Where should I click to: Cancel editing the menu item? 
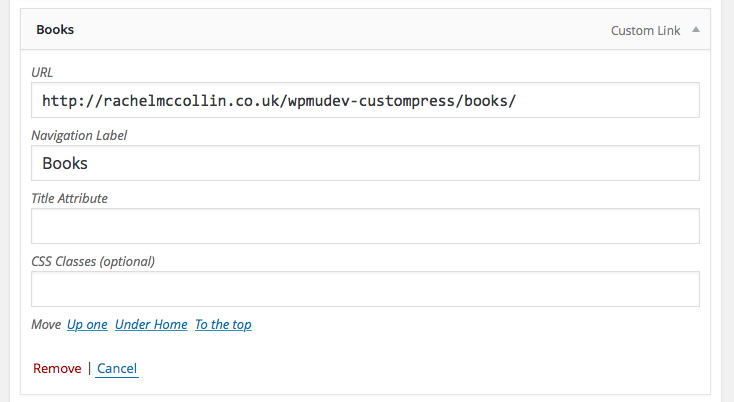pyautogui.click(x=117, y=369)
